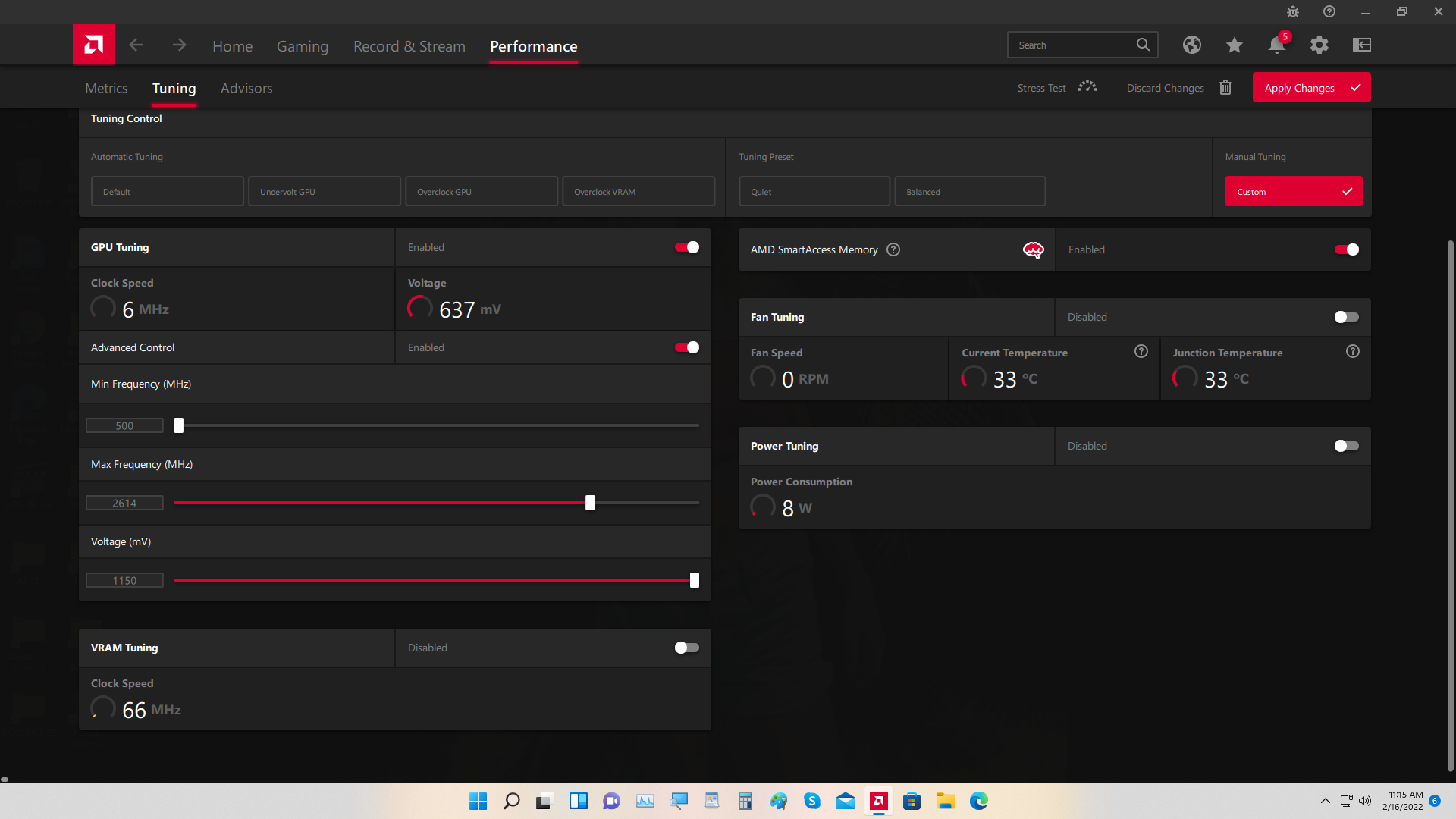Open the Record & Stream tab
This screenshot has height=819, width=1456.
[409, 46]
